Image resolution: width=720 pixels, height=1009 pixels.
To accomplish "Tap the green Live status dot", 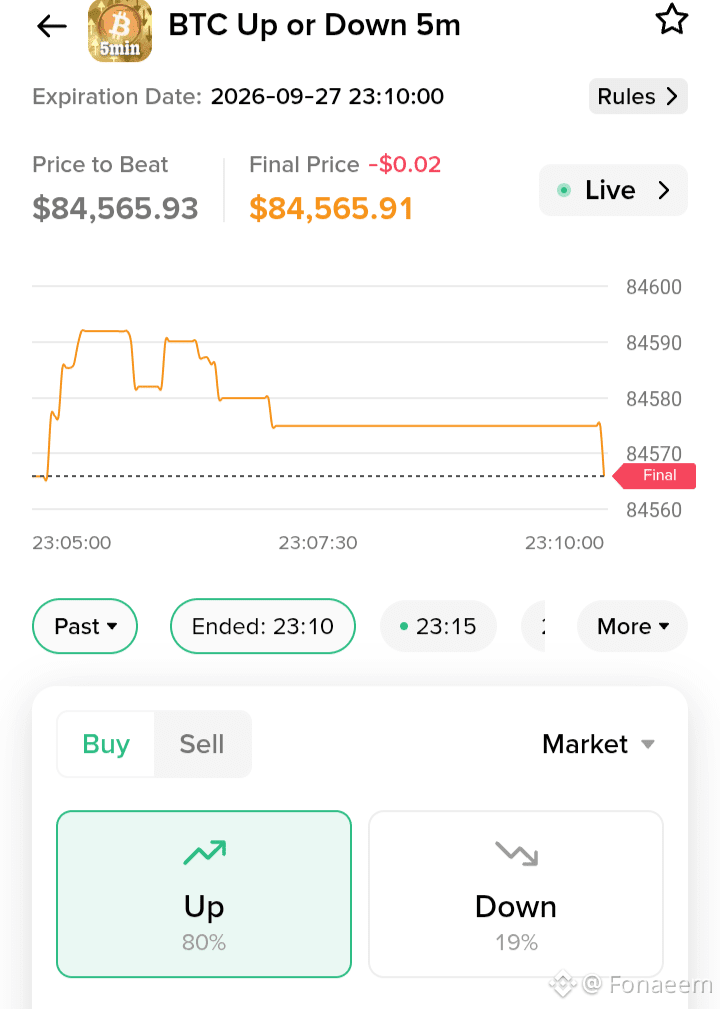I will pyautogui.click(x=564, y=190).
